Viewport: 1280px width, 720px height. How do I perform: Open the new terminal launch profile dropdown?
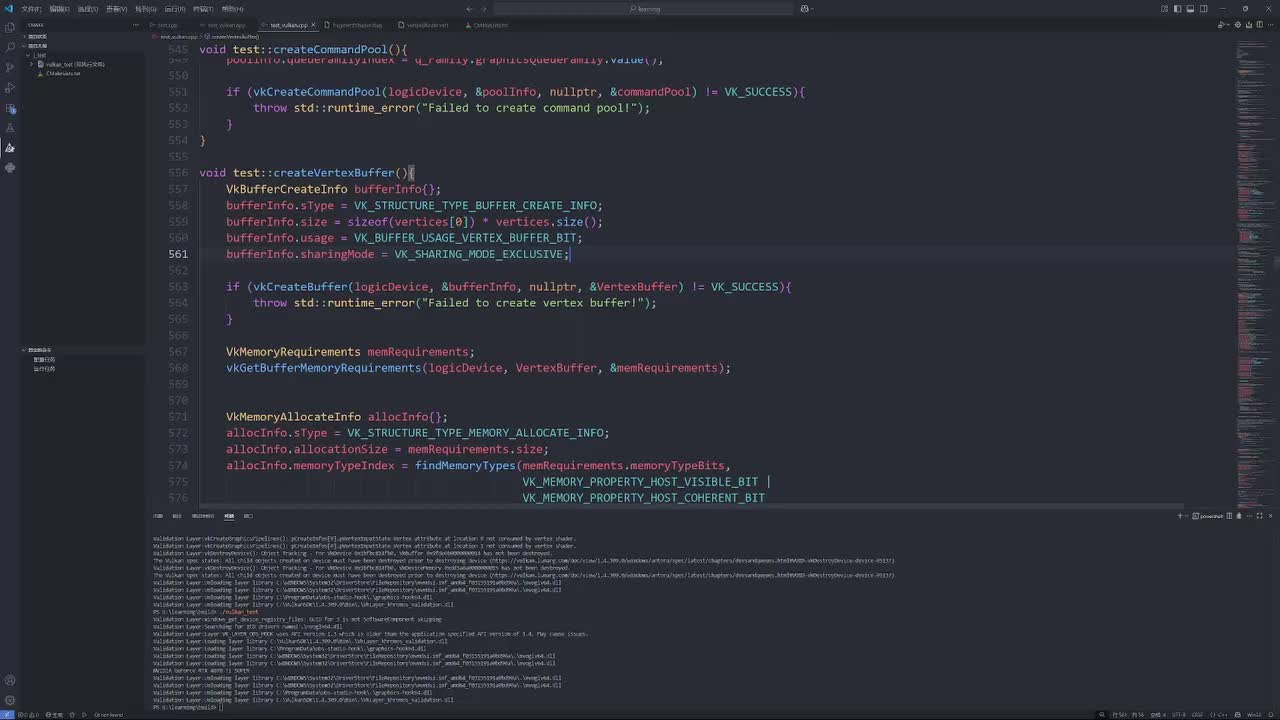point(1188,516)
